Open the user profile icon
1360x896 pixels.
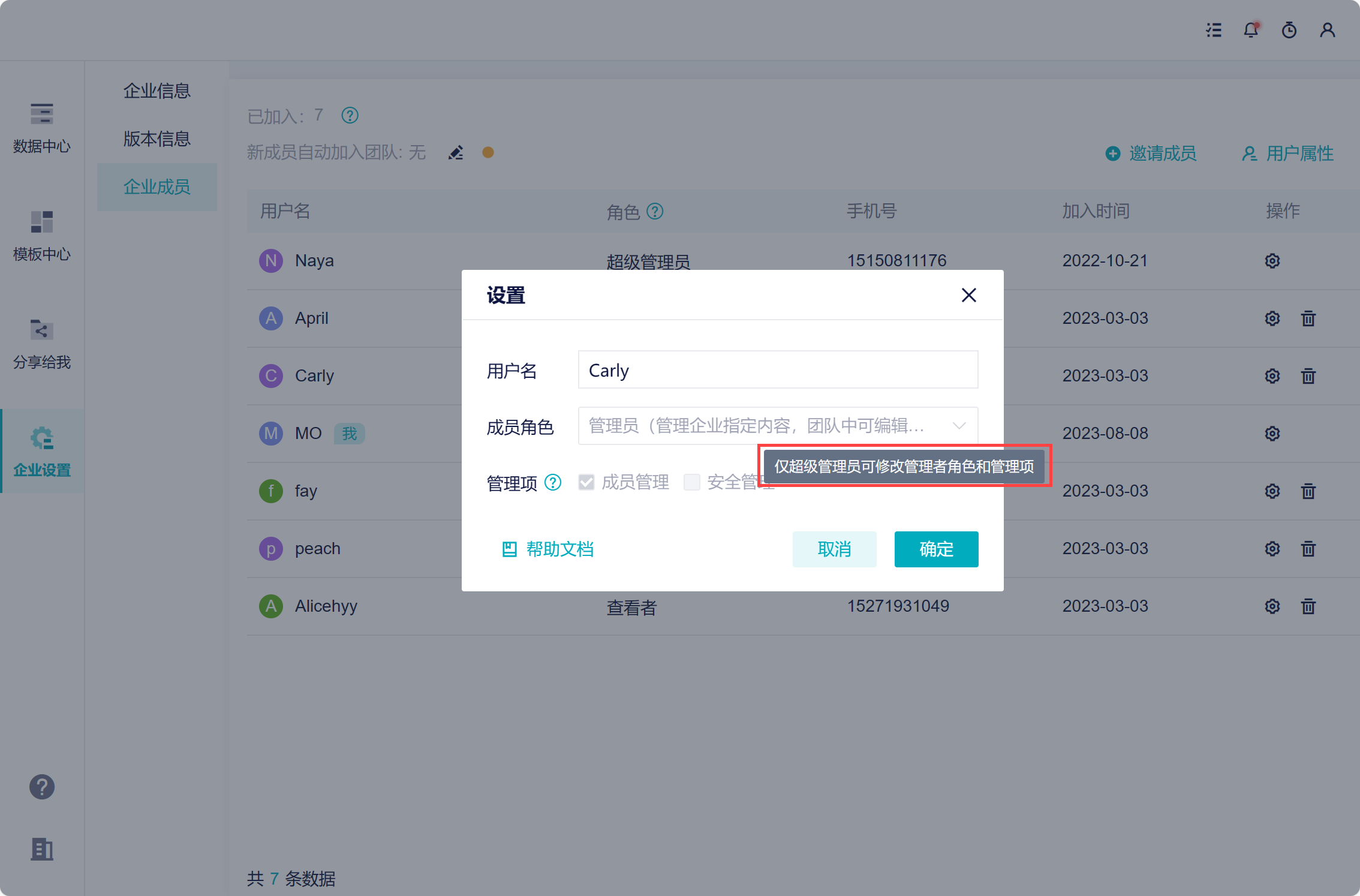[x=1327, y=30]
